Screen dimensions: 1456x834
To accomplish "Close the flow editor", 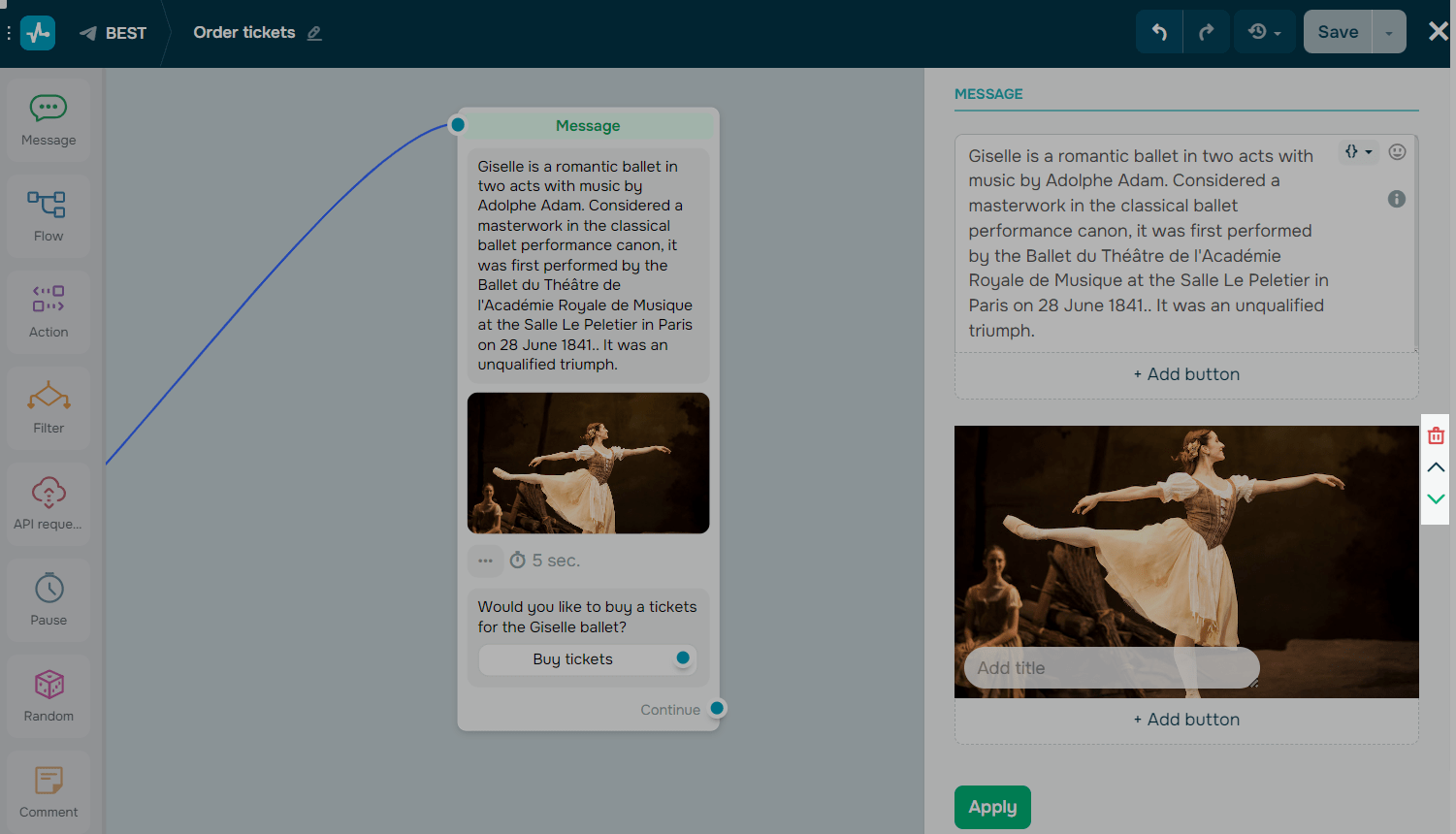I will click(x=1439, y=31).
